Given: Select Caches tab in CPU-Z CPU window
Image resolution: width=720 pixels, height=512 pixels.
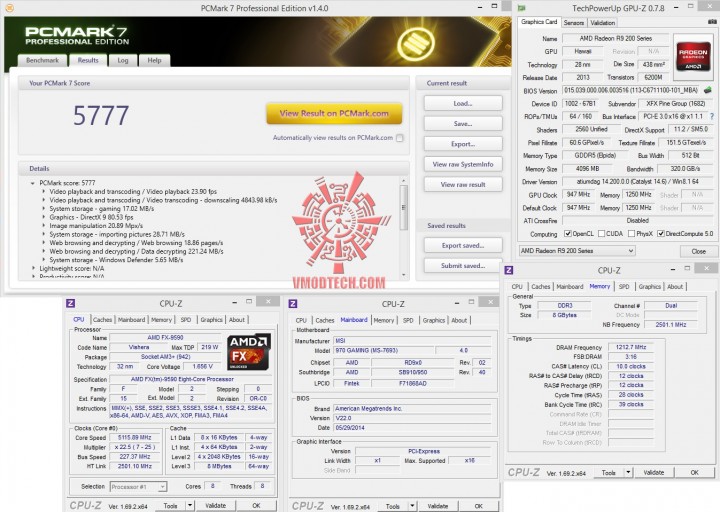Looking at the screenshot, I should pyautogui.click(x=102, y=320).
